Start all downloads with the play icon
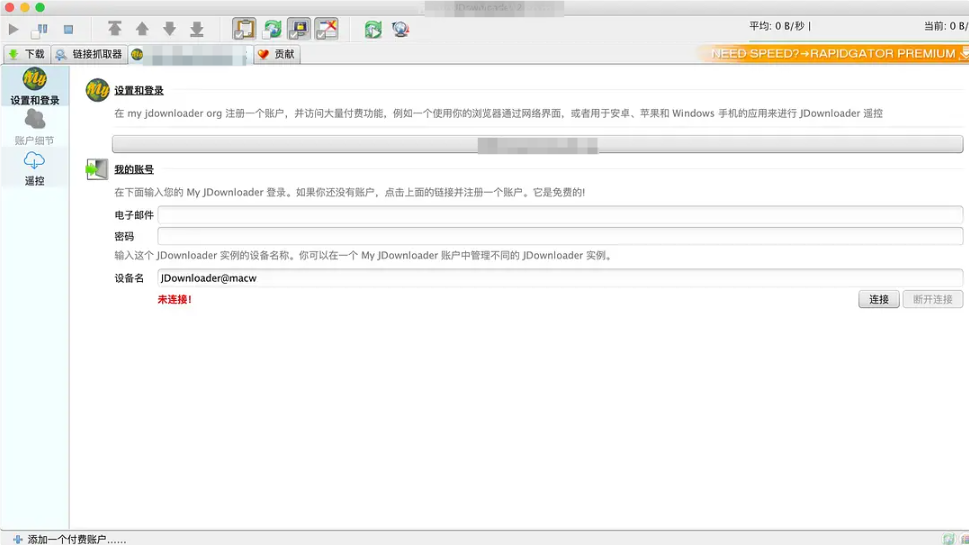Screen dimensions: 969x545 coord(14,29)
